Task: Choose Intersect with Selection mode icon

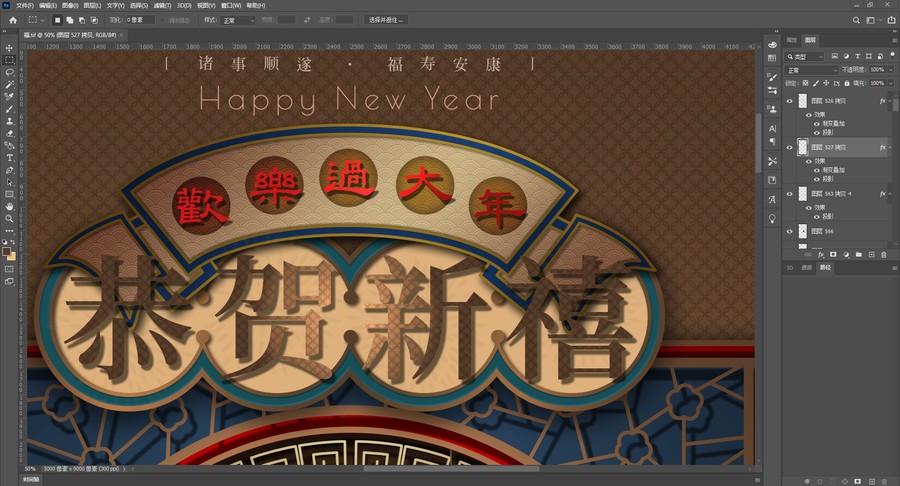Action: coord(94,20)
